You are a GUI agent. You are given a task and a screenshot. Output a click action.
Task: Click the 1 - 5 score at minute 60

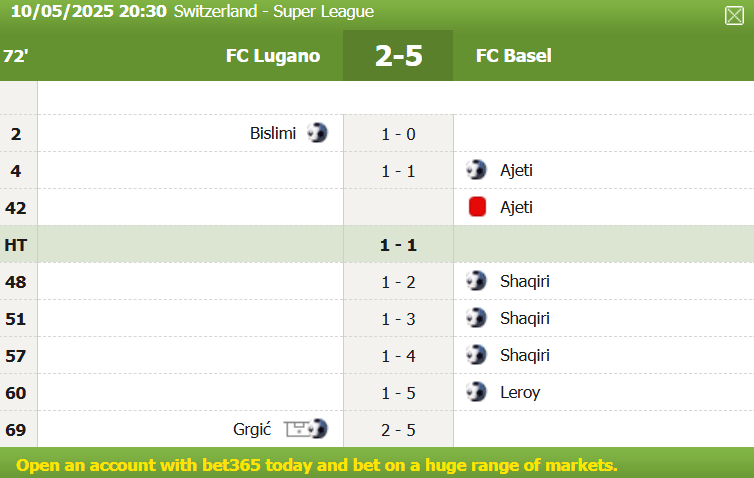(x=398, y=392)
